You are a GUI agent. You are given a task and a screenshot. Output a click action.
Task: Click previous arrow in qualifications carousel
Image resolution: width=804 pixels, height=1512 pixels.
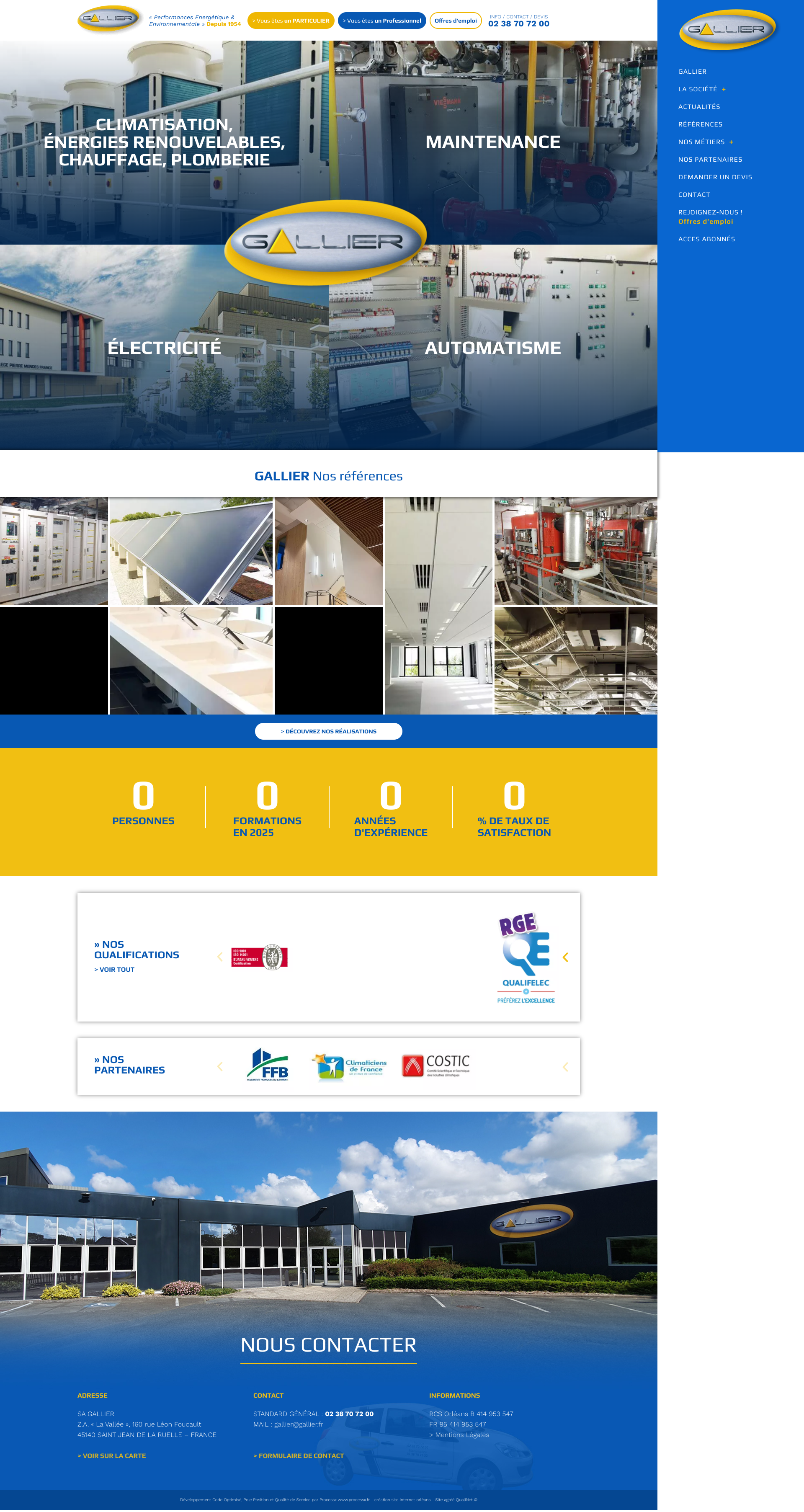[x=220, y=957]
